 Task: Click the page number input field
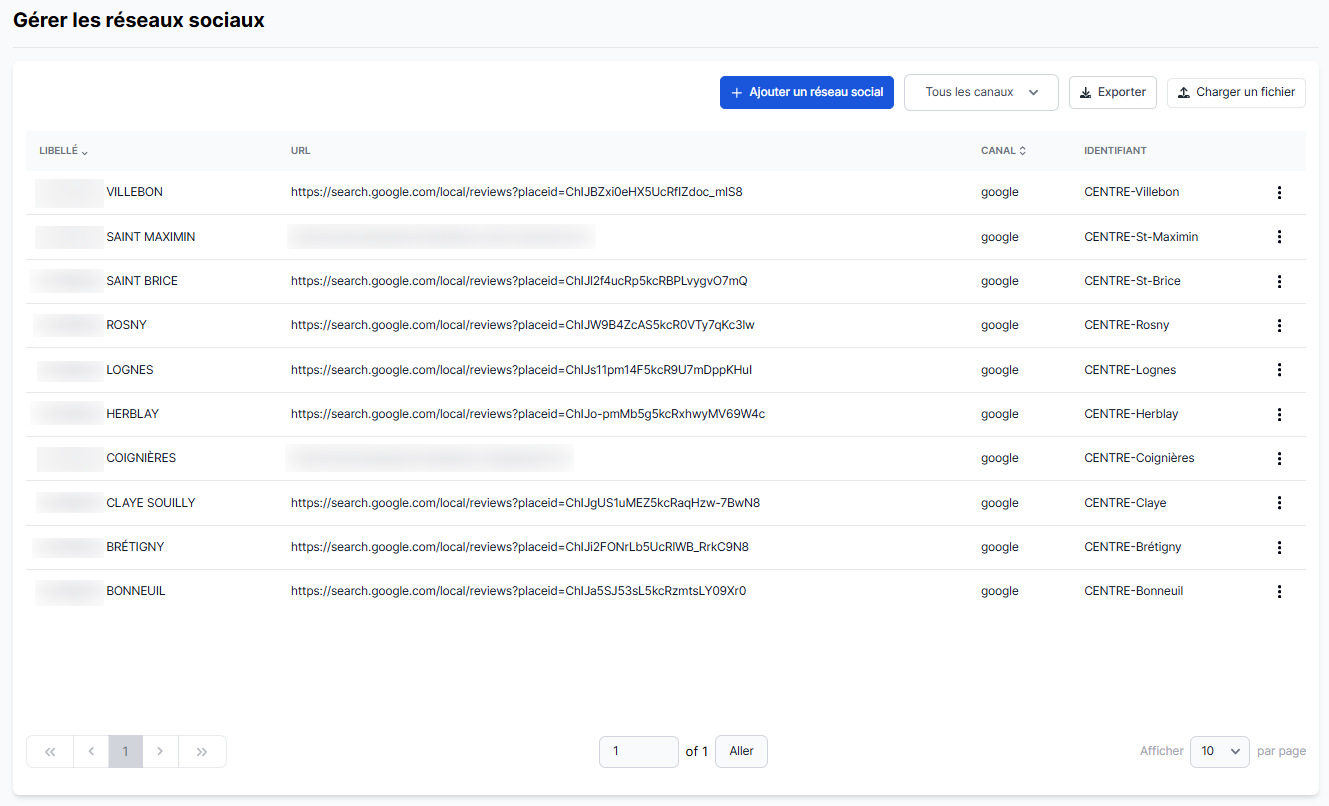pyautogui.click(x=638, y=752)
